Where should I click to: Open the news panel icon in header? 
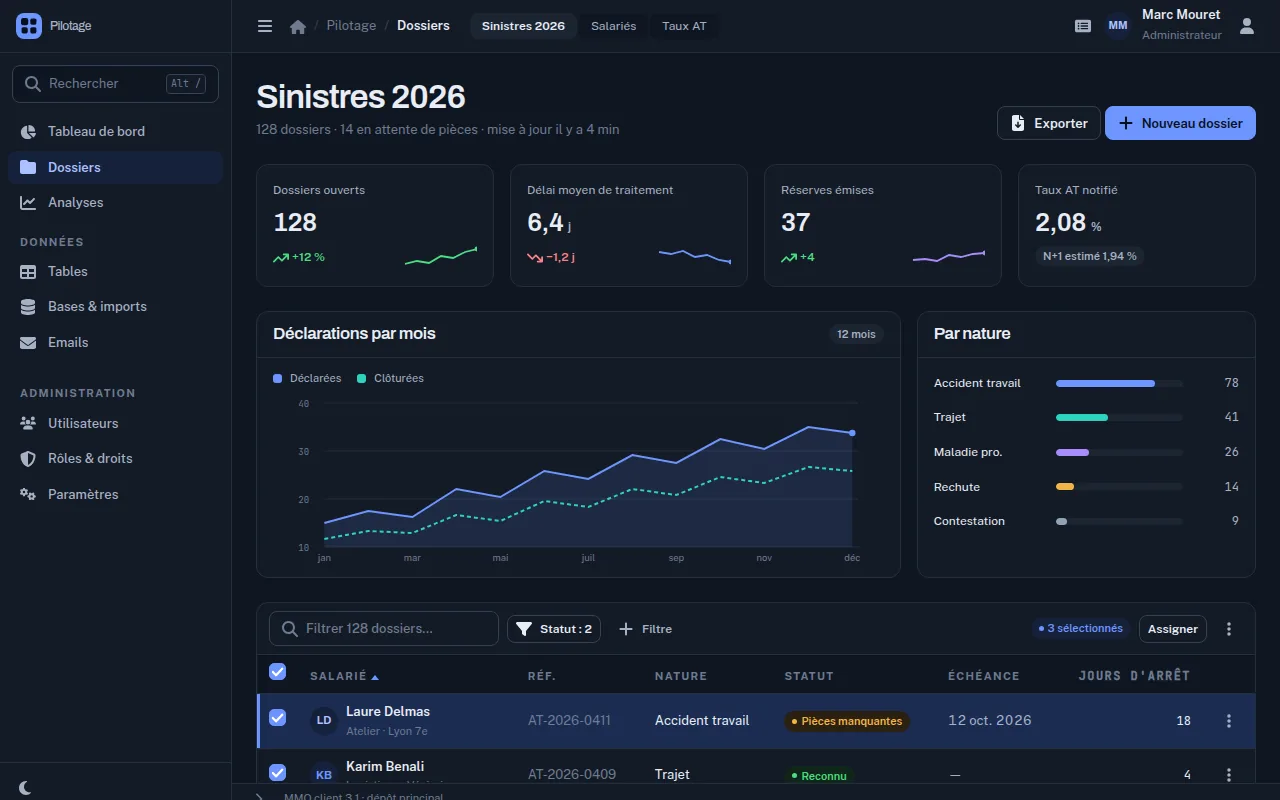(1083, 26)
